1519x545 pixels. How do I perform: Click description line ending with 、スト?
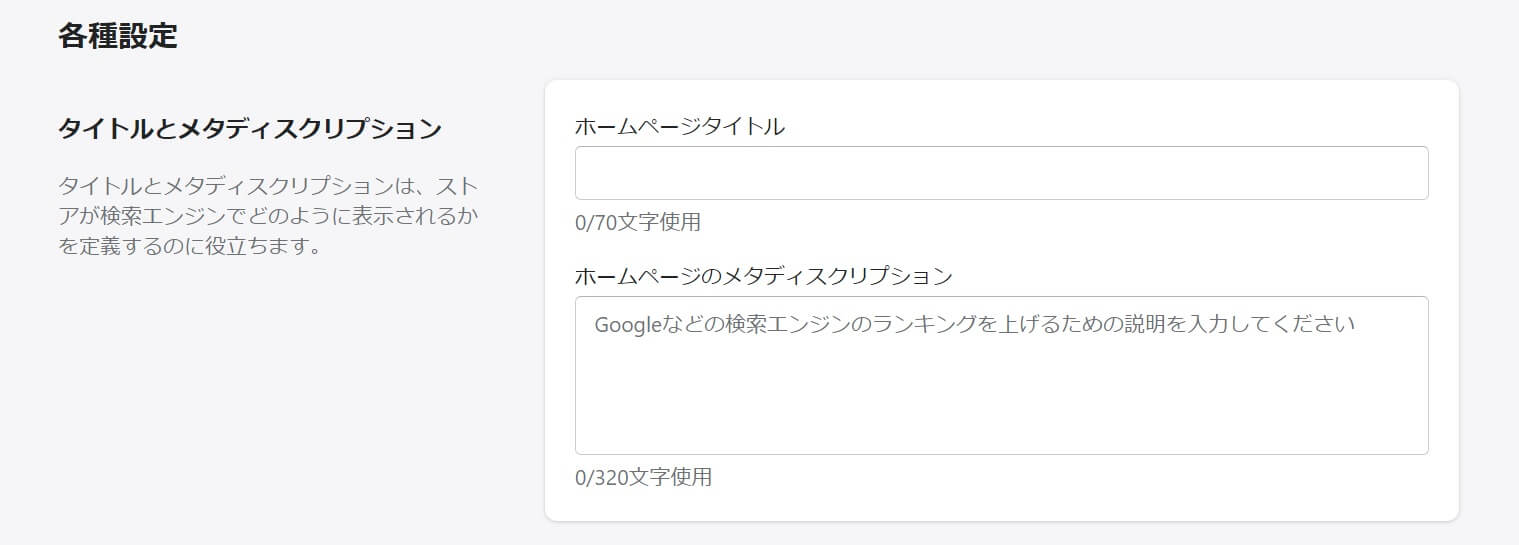[x=270, y=185]
